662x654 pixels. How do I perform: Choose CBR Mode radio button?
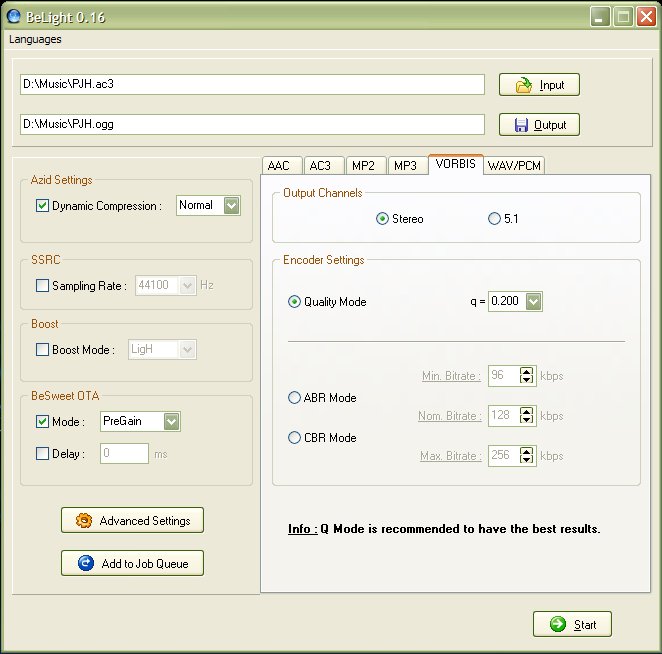tap(294, 438)
